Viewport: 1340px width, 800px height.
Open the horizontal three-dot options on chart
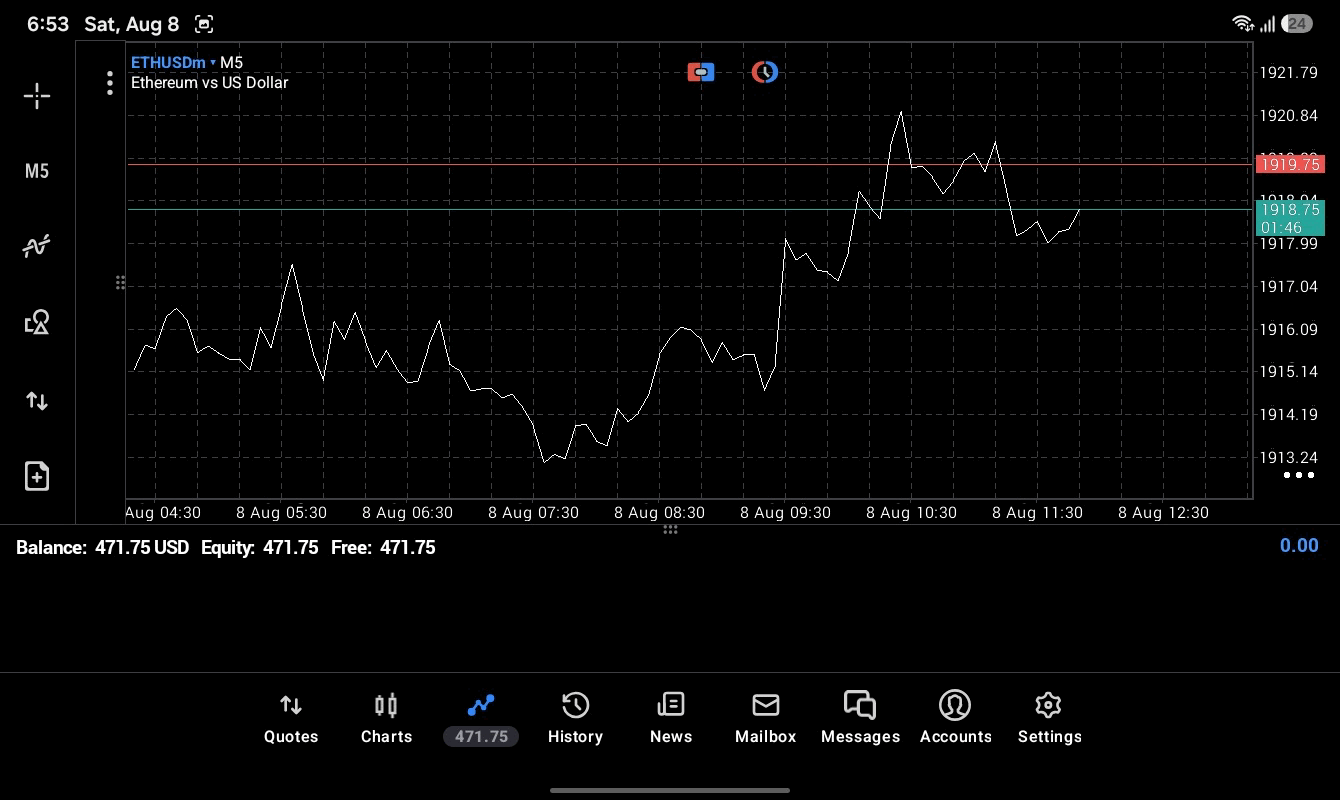tap(1298, 475)
